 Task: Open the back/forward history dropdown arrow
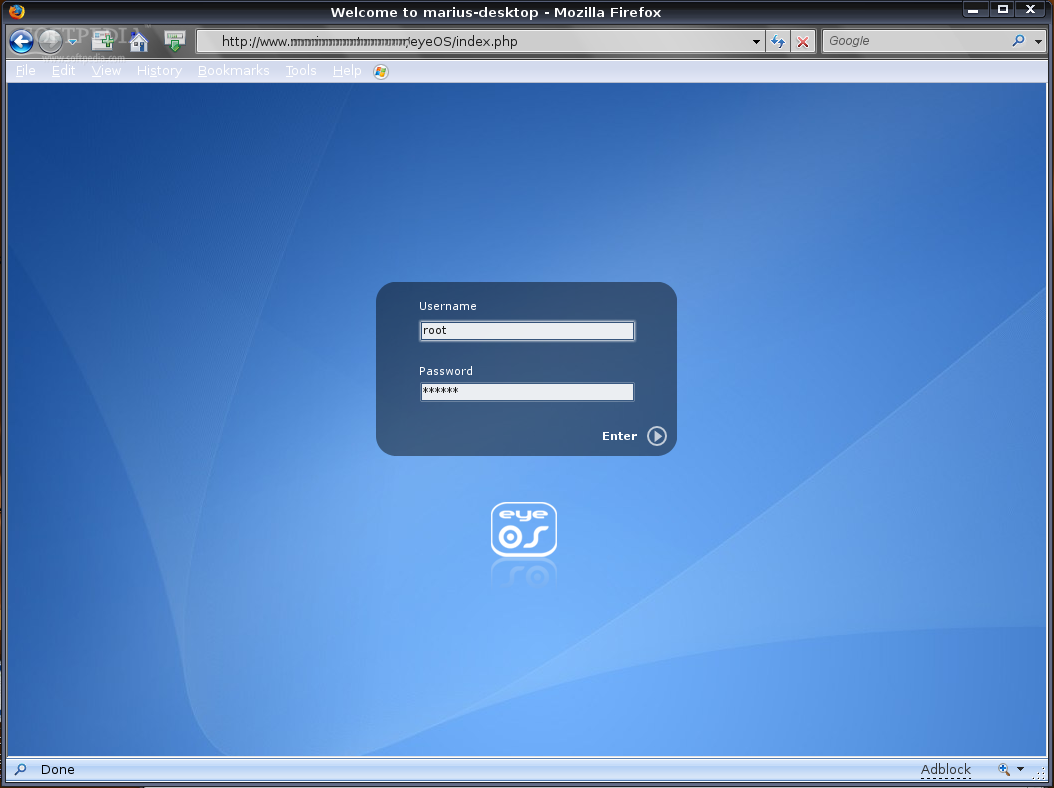(x=72, y=42)
